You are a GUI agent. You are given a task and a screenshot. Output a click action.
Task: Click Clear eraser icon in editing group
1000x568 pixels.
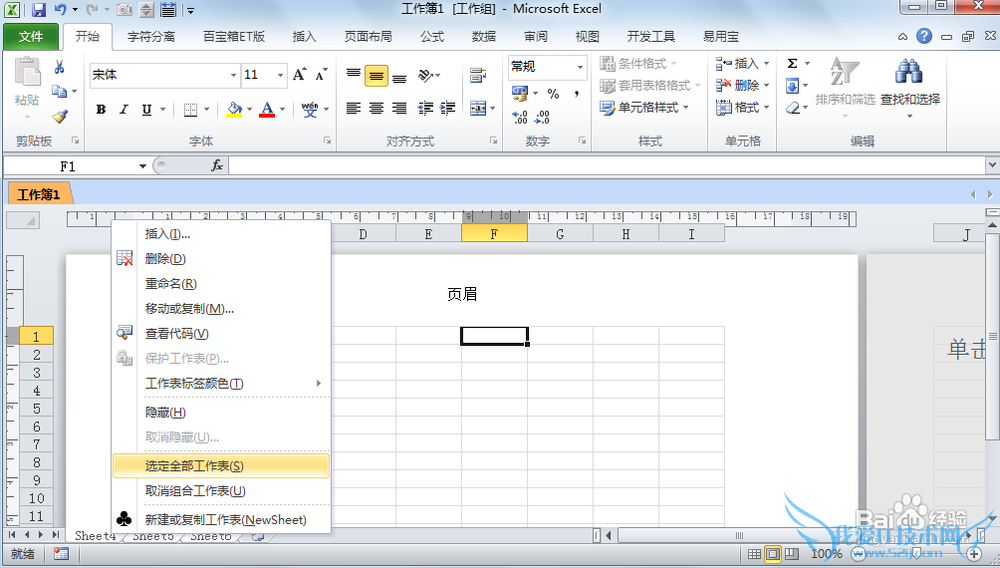pyautogui.click(x=792, y=108)
